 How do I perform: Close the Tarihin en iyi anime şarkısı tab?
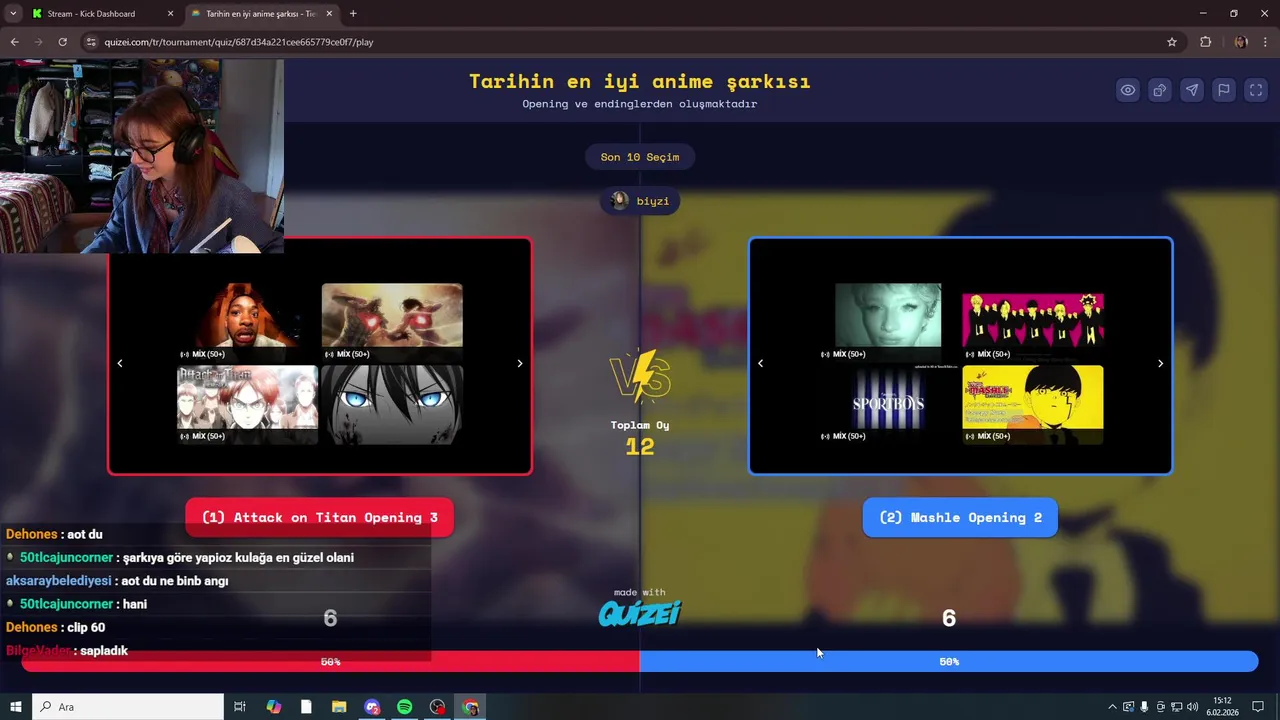pos(328,14)
